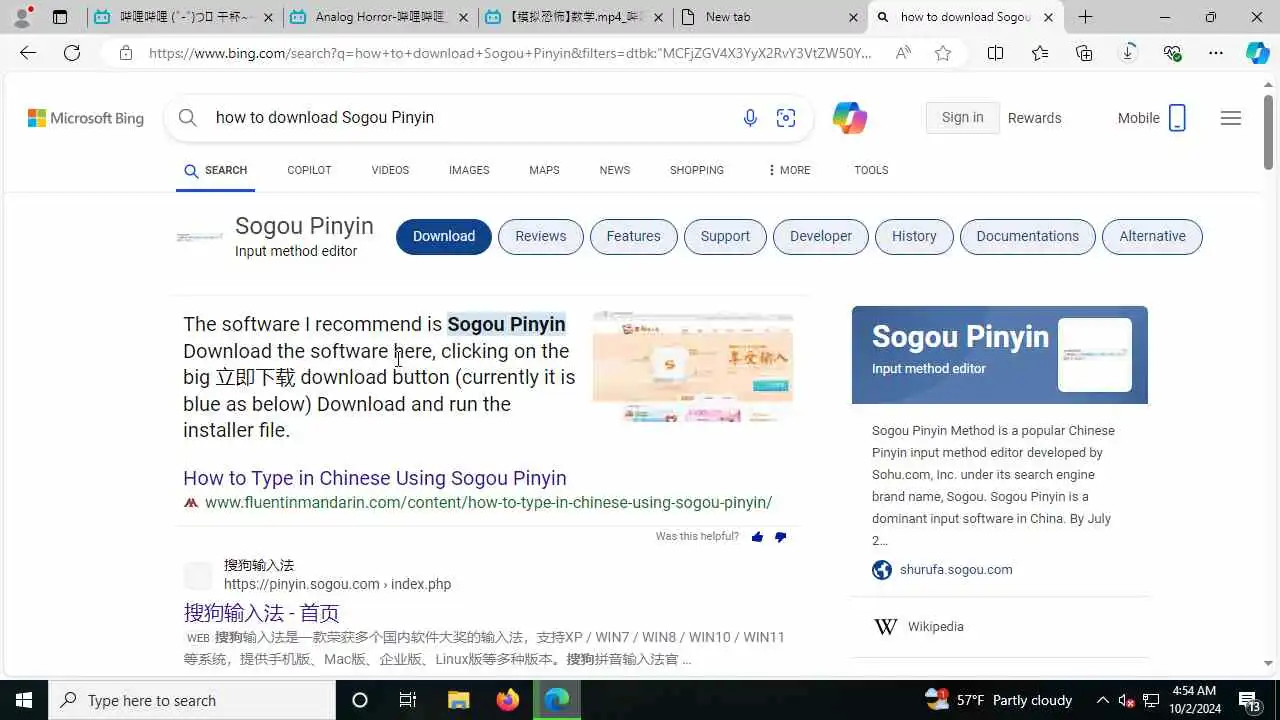
Task: Open the Copilot sidebar icon
Action: click(1258, 53)
